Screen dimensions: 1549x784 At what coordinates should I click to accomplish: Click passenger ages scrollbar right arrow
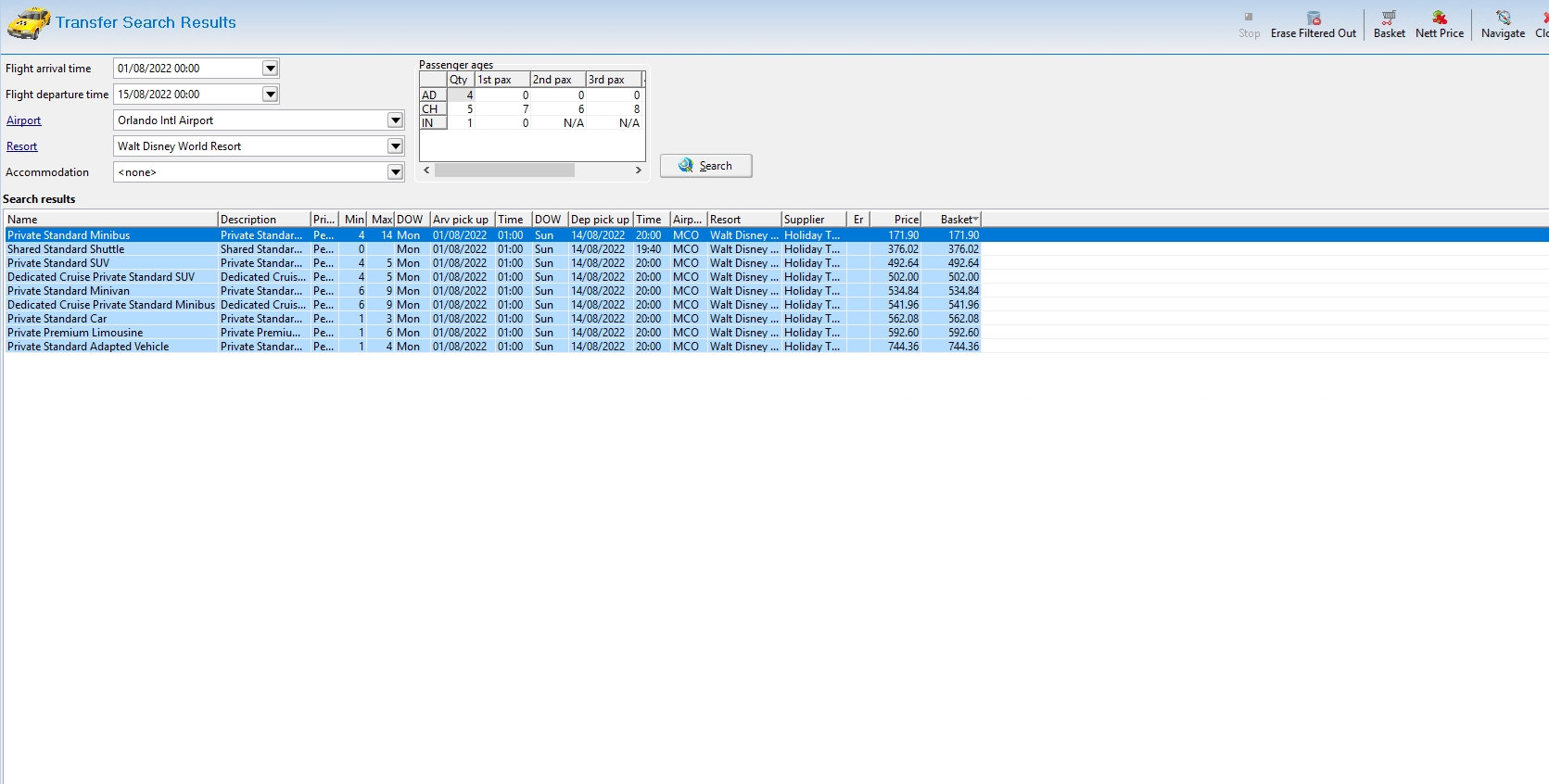pyautogui.click(x=638, y=171)
